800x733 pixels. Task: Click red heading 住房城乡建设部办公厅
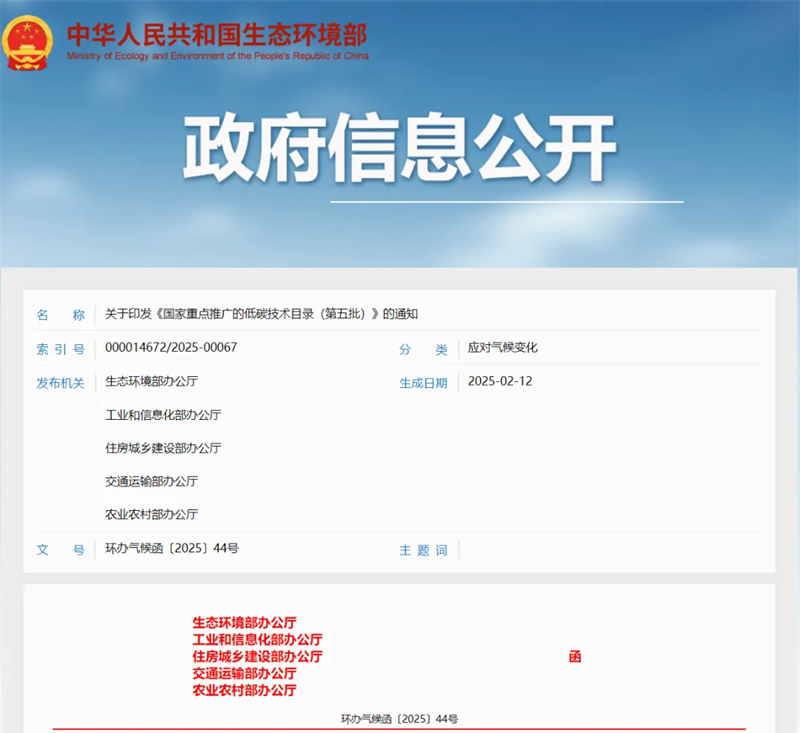(x=257, y=656)
